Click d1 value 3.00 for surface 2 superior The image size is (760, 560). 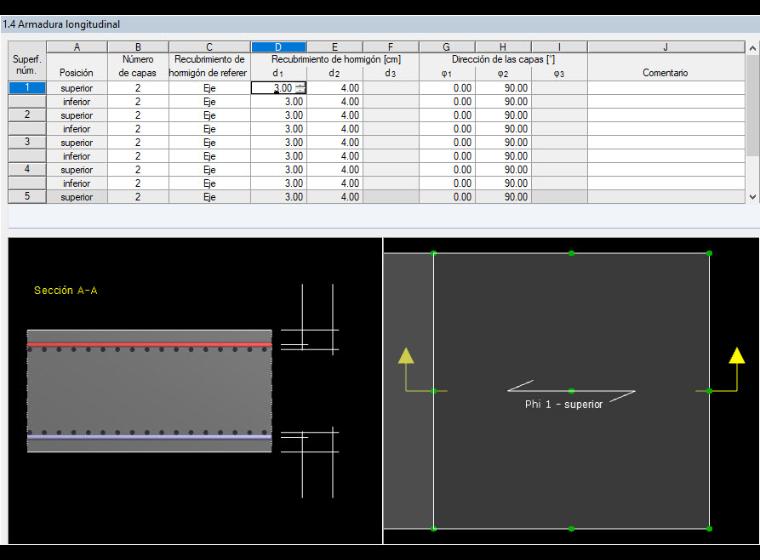tap(278, 115)
